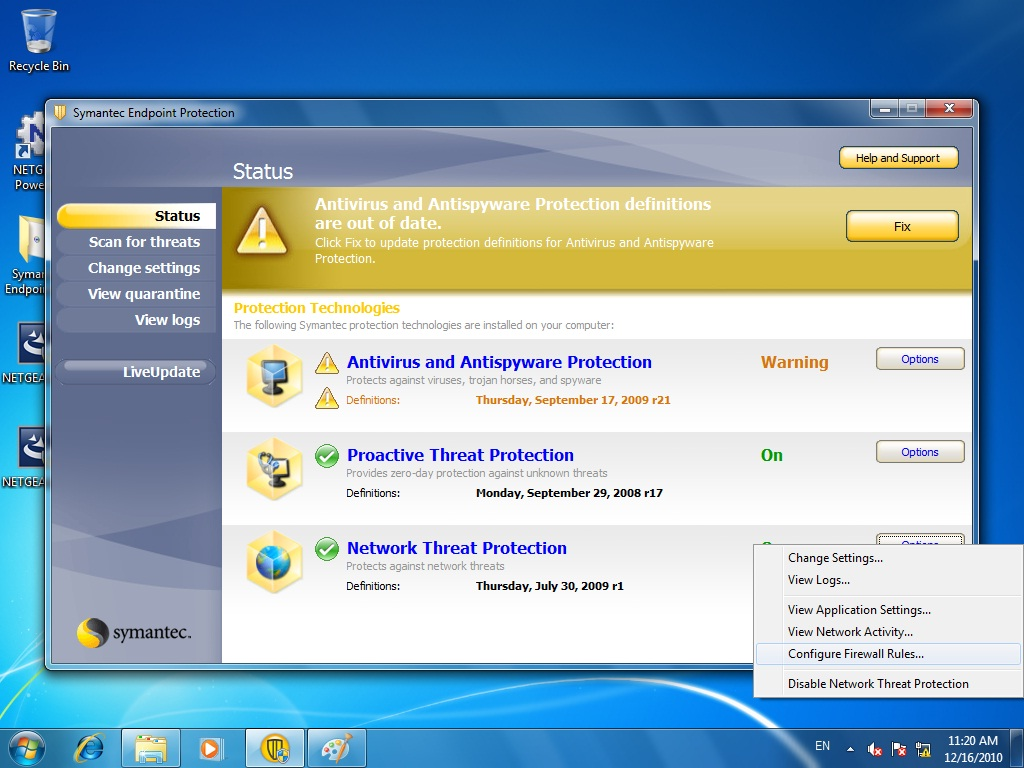Screen dimensions: 1024x768
Task: Open Options for Antivirus and Antispyware Protection
Action: [x=920, y=359]
